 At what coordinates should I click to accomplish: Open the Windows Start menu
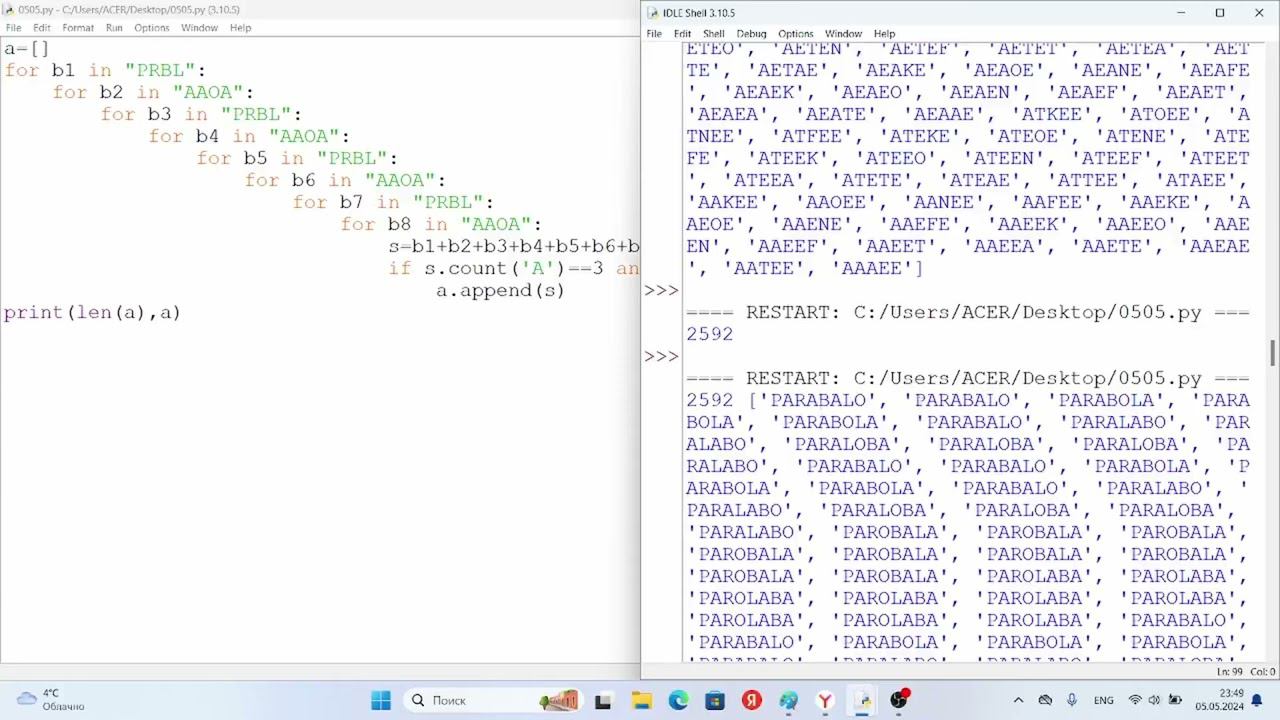pyautogui.click(x=381, y=701)
